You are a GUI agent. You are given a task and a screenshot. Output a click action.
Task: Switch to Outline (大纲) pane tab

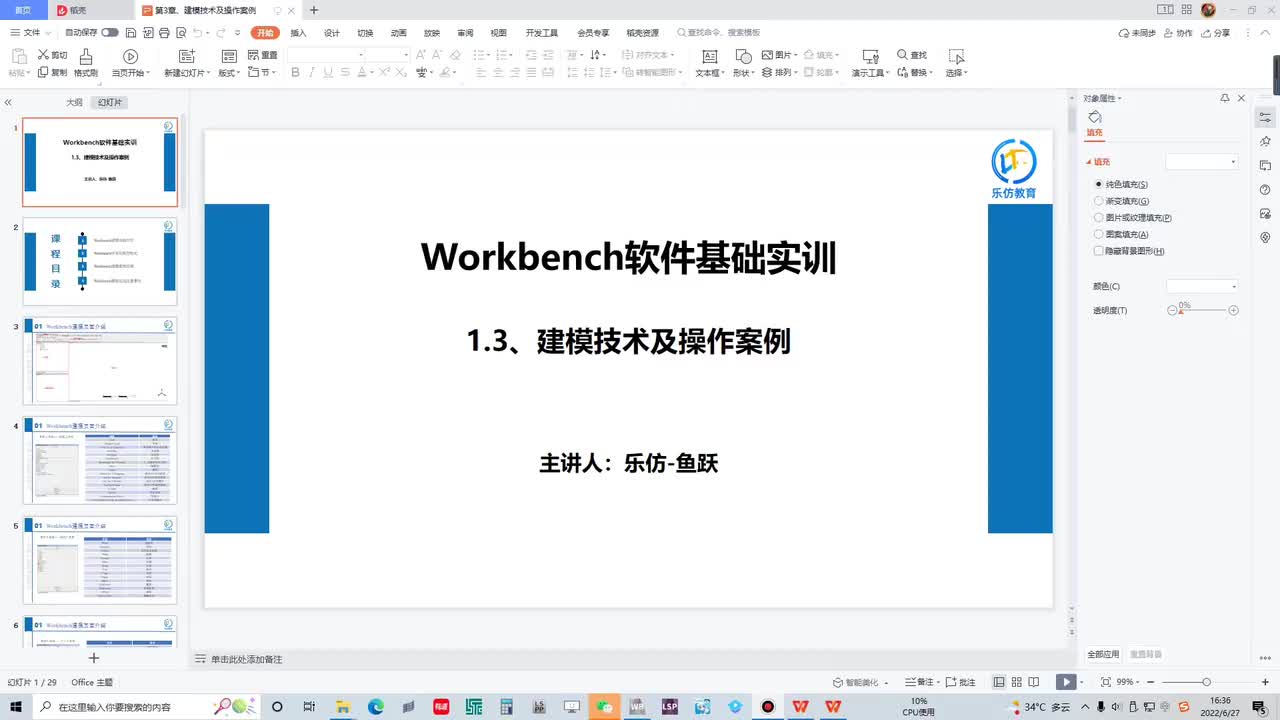[x=74, y=102]
